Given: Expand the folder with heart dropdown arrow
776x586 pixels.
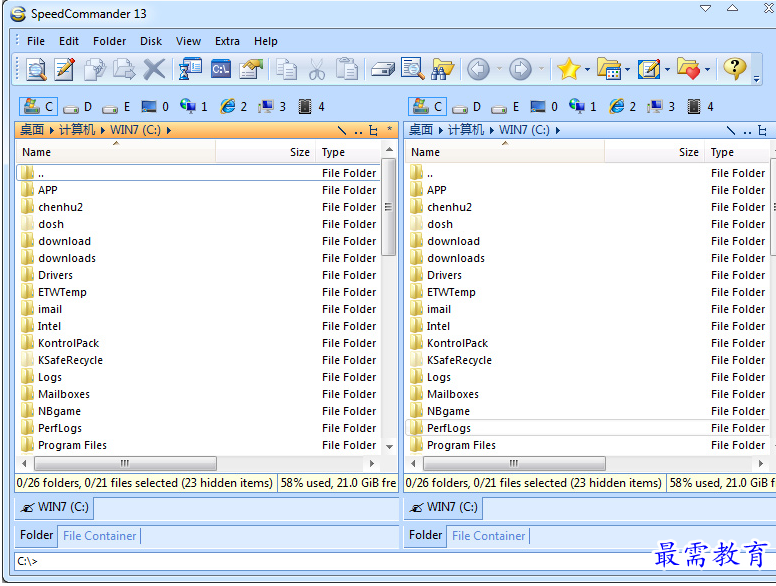Looking at the screenshot, I should 707,69.
